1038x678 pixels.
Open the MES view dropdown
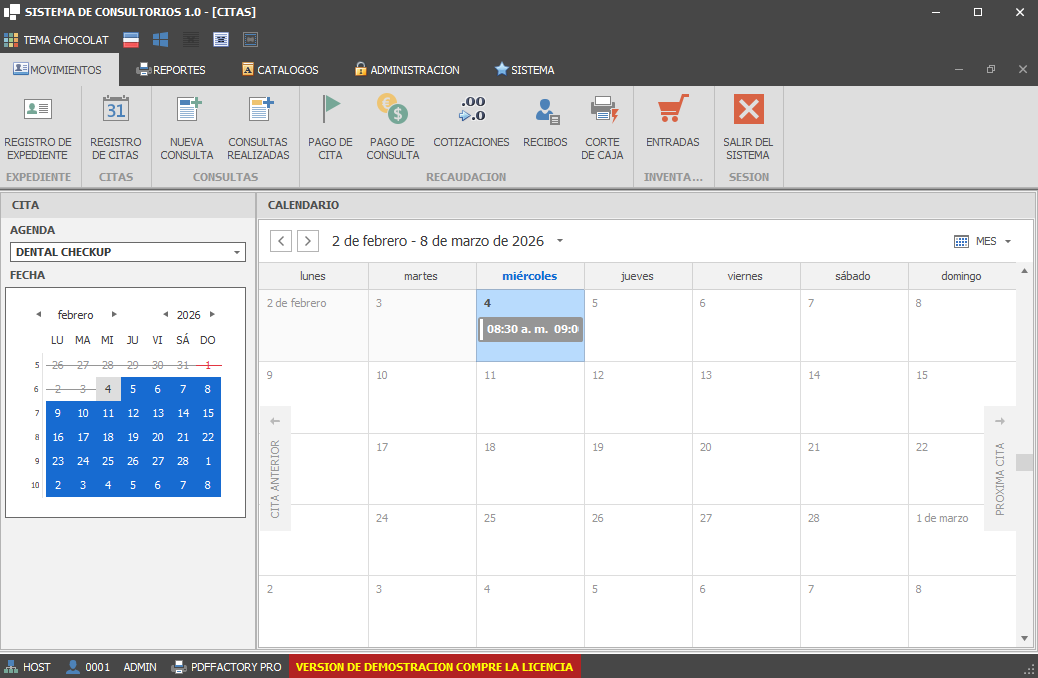[983, 242]
